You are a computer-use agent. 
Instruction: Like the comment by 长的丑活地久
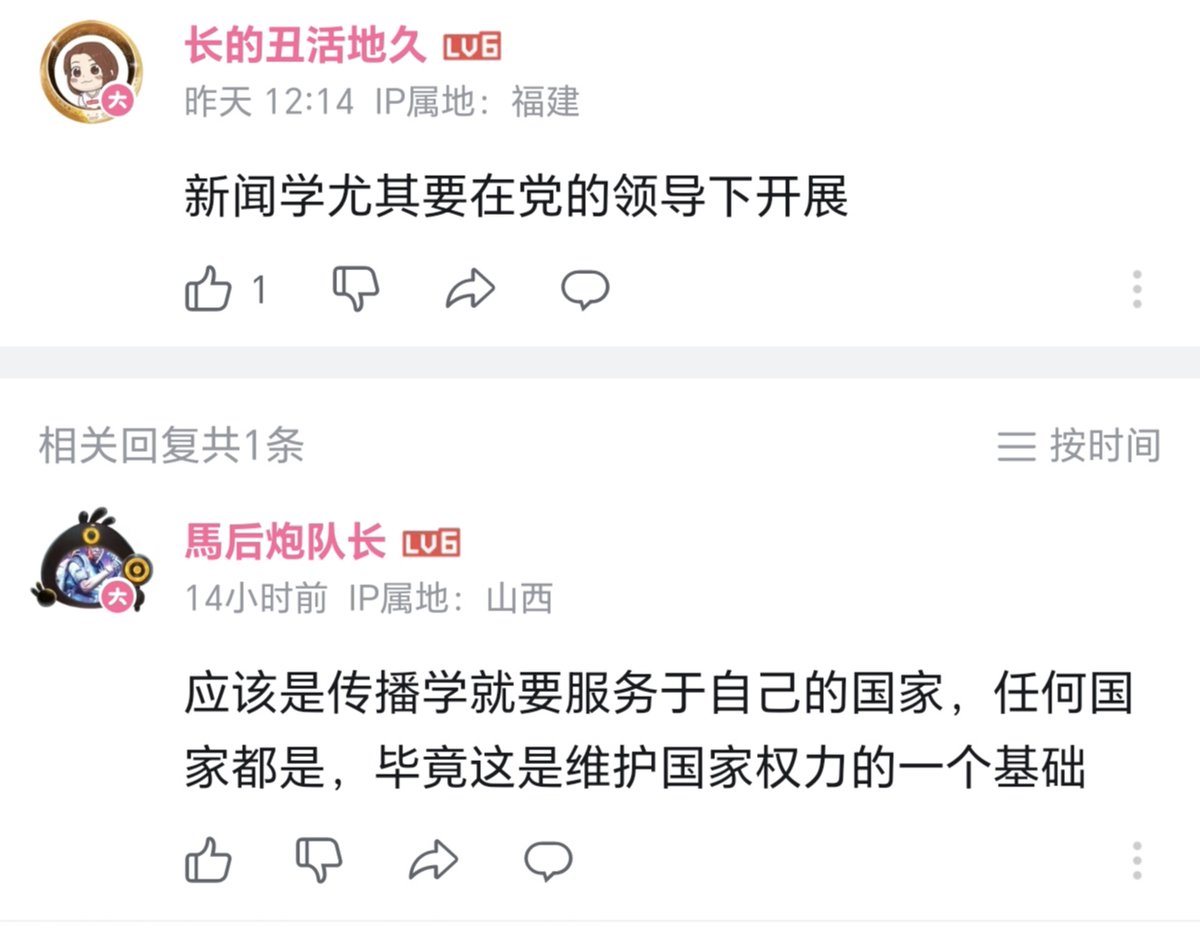209,290
